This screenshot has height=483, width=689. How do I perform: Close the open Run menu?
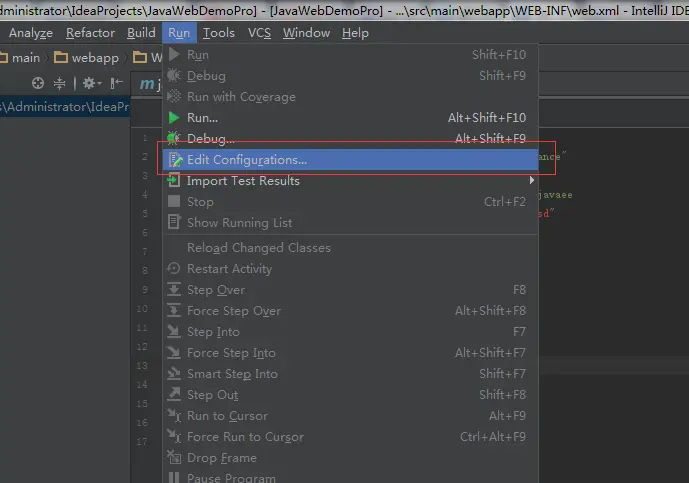(179, 33)
